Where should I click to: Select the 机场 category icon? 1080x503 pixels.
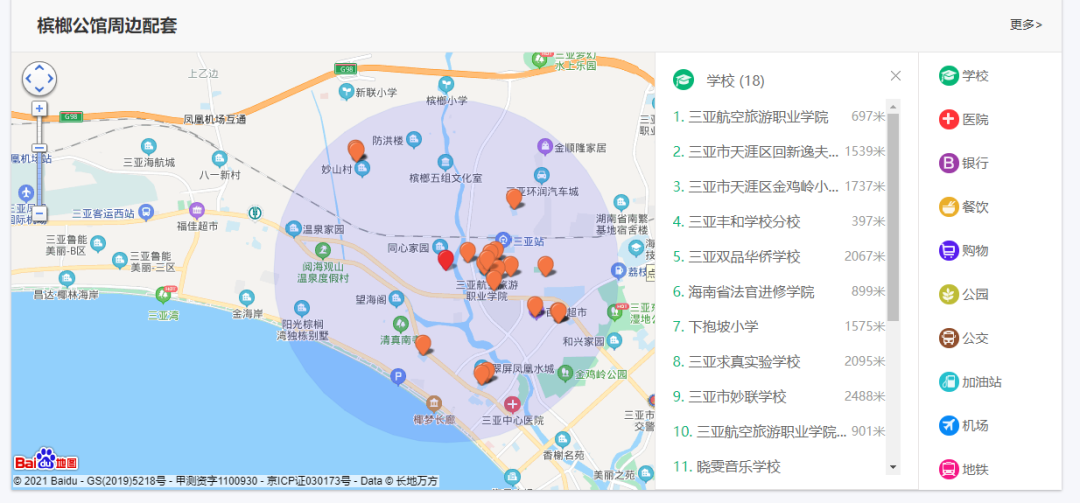point(948,425)
